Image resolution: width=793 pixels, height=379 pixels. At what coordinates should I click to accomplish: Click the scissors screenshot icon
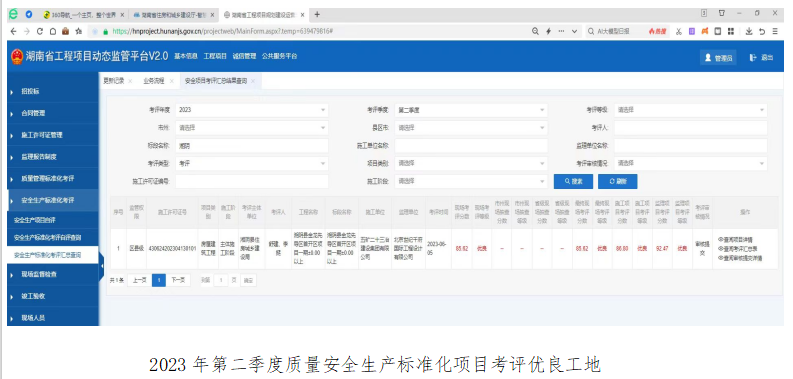(x=679, y=31)
